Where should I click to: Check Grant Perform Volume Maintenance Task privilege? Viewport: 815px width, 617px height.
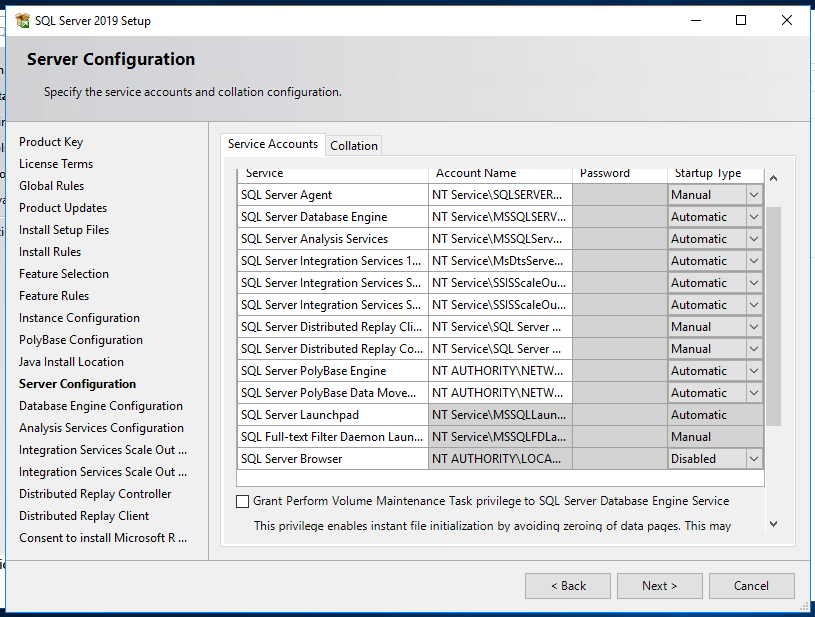[x=243, y=501]
